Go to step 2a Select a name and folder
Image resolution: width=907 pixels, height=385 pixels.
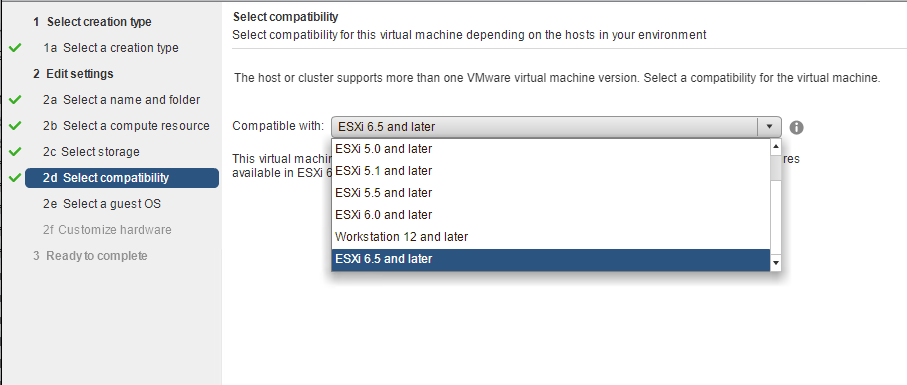coord(121,100)
